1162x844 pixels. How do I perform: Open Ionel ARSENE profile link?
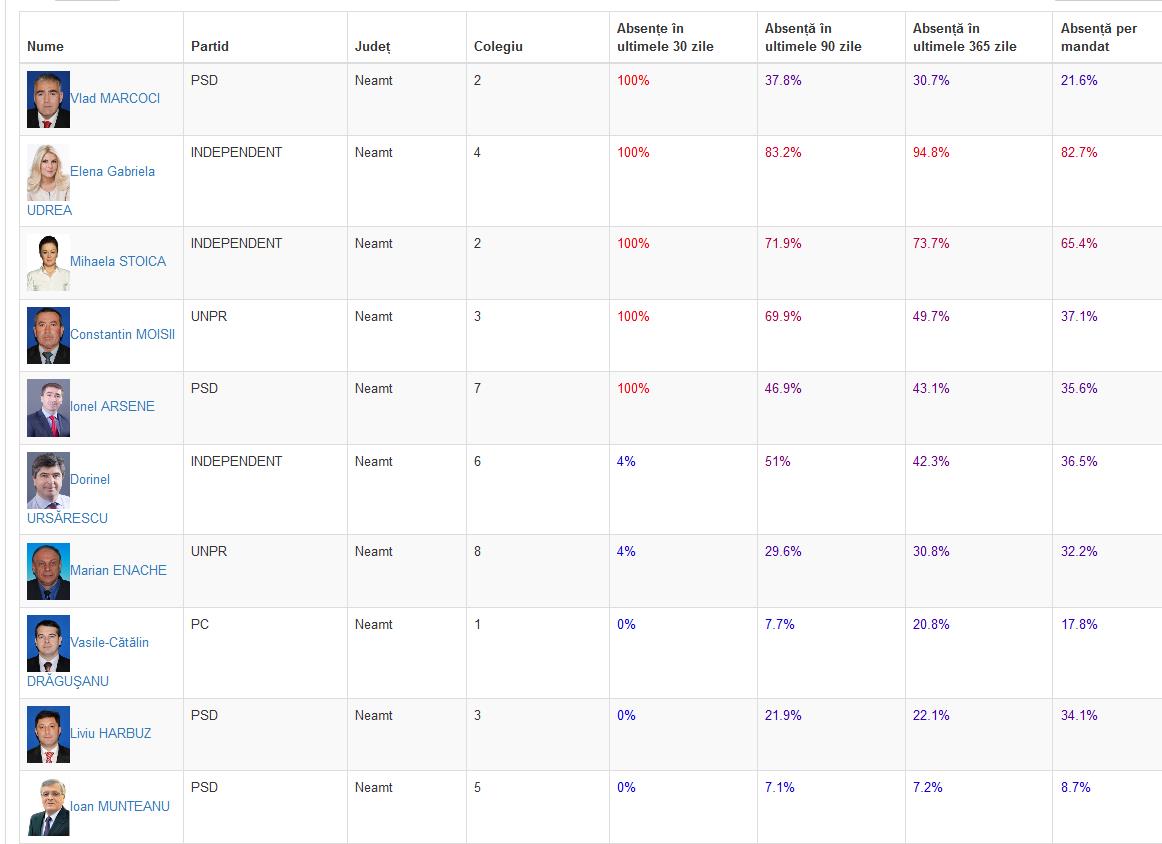(x=113, y=407)
